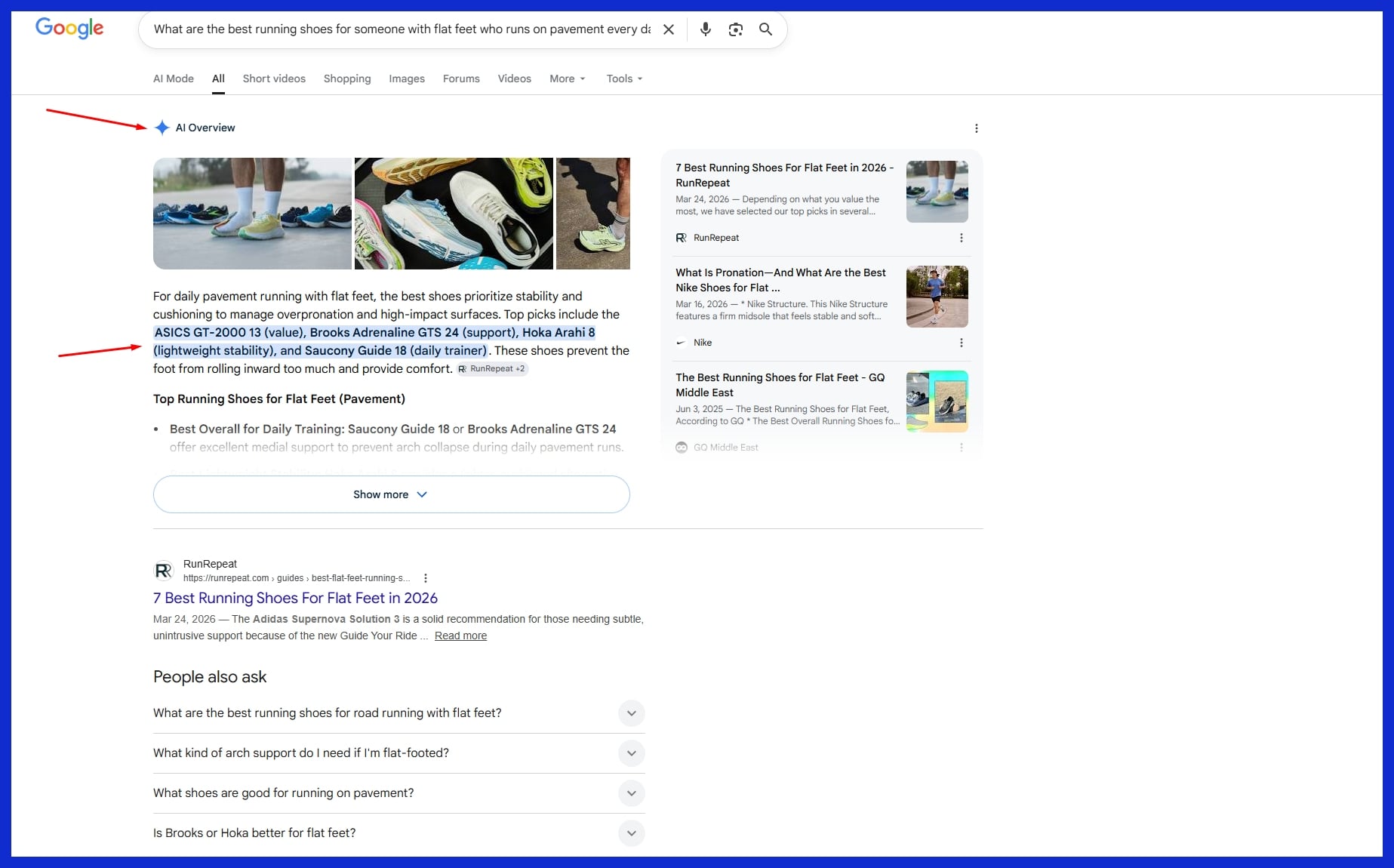The width and height of the screenshot is (1394, 868).
Task: Expand the More search filters dropdown
Action: pos(568,78)
